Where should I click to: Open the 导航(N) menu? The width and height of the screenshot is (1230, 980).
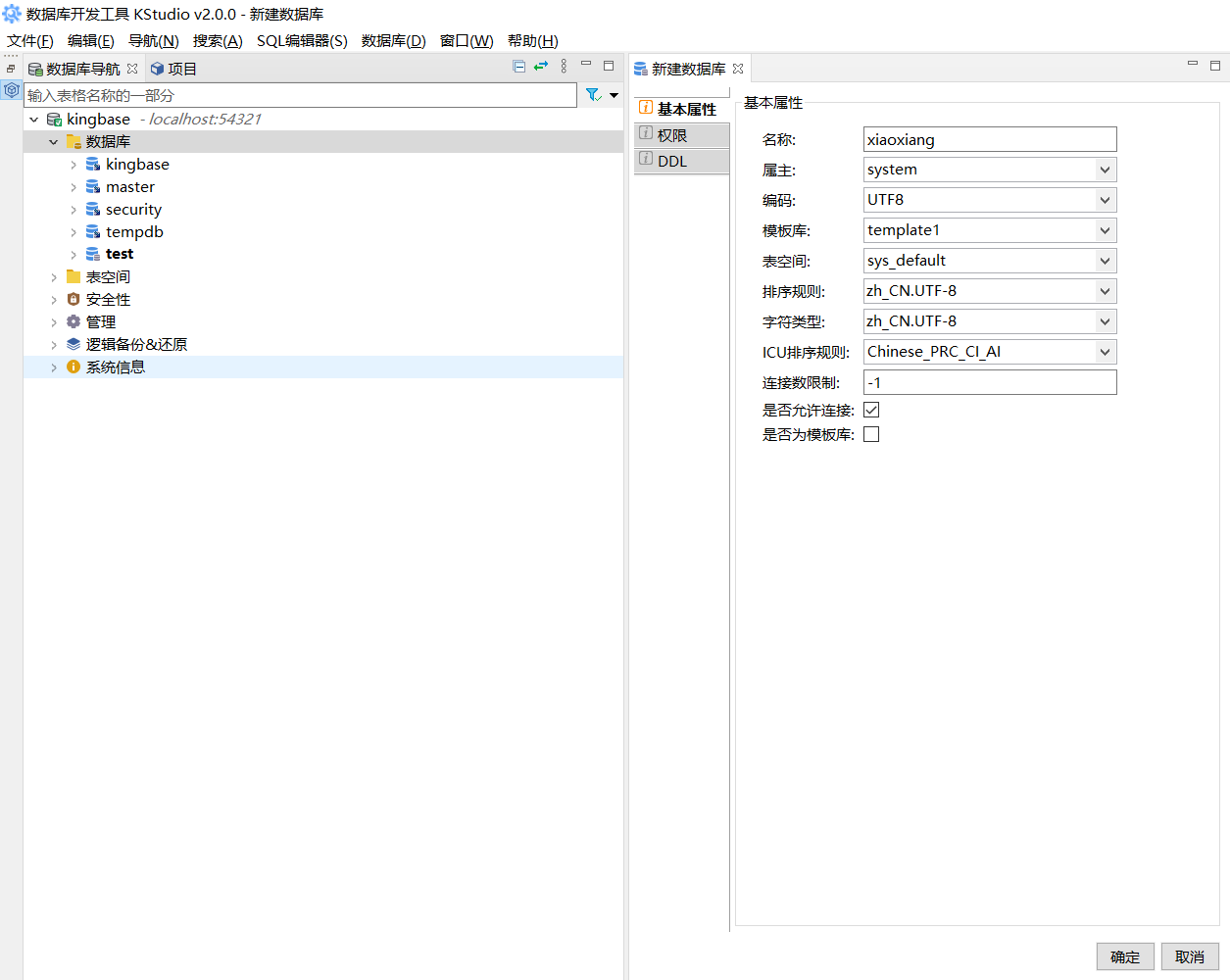[154, 40]
